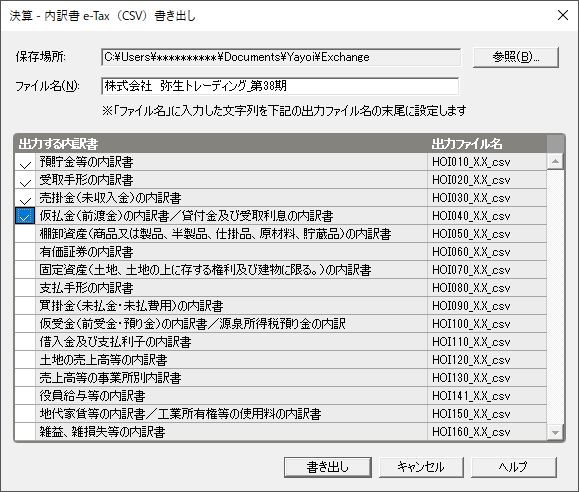Click scrollbar up arrow in list
Image resolution: width=579 pixels, height=492 pixels.
(x=555, y=161)
